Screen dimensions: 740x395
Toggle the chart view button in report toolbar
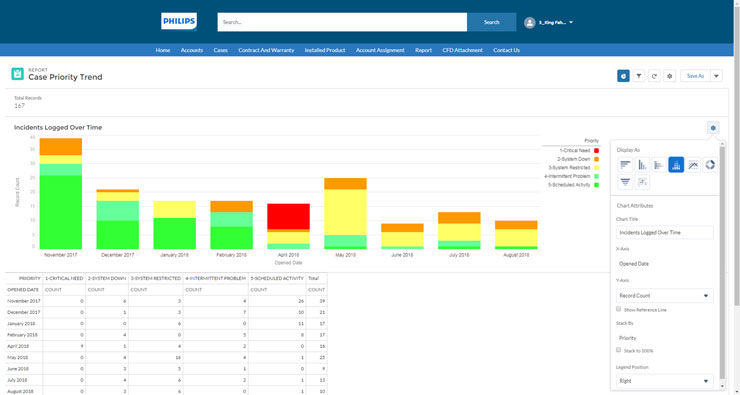point(623,76)
